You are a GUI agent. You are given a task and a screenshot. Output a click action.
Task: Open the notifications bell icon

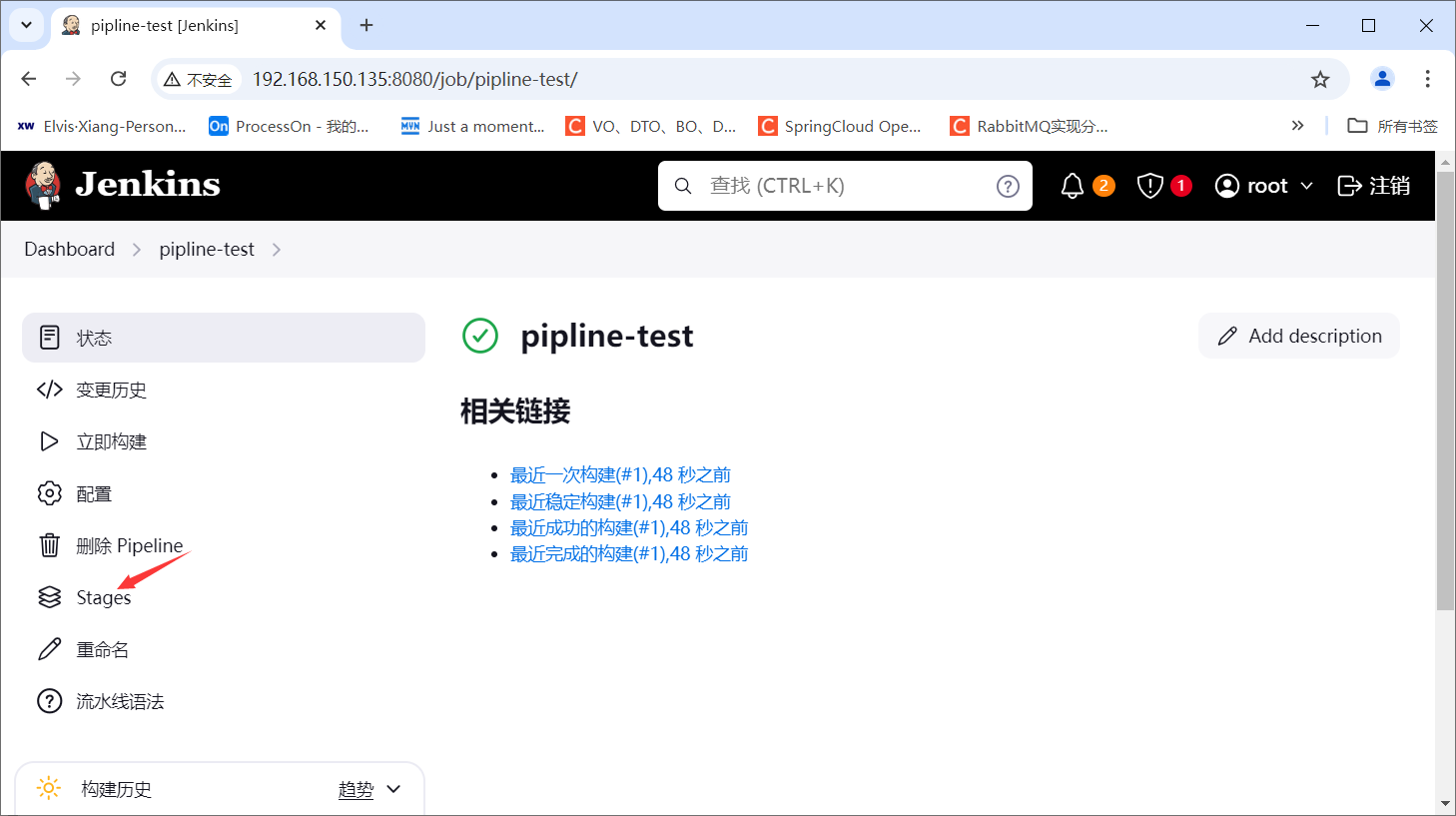pyautogui.click(x=1072, y=186)
